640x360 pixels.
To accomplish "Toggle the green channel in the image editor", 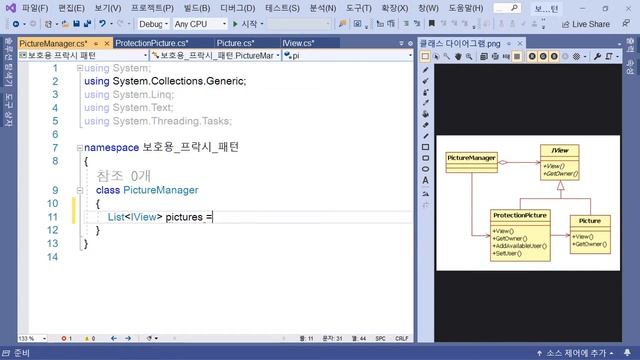I will click(543, 56).
